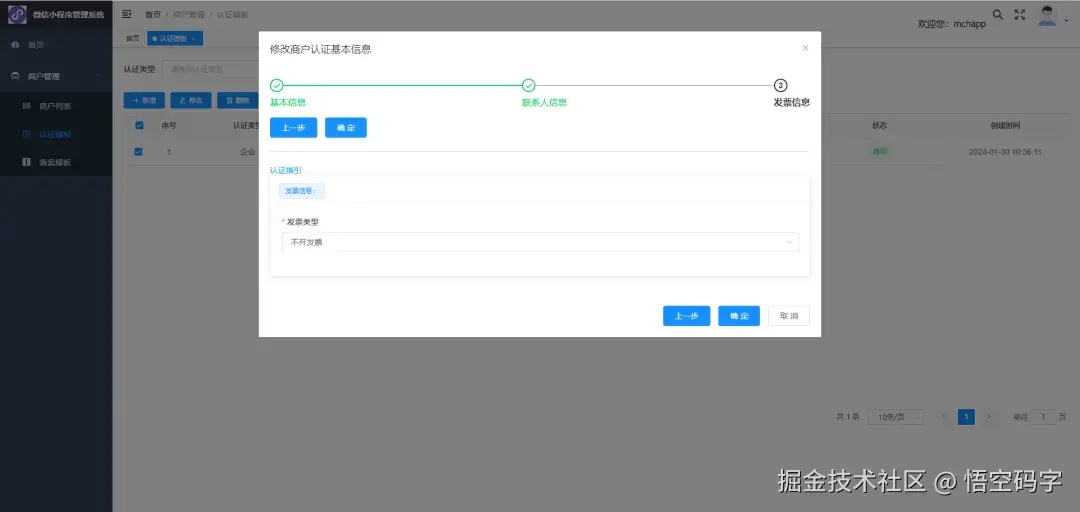The image size is (1080, 512).
Task: Click the 修改 button
Action: tap(191, 101)
